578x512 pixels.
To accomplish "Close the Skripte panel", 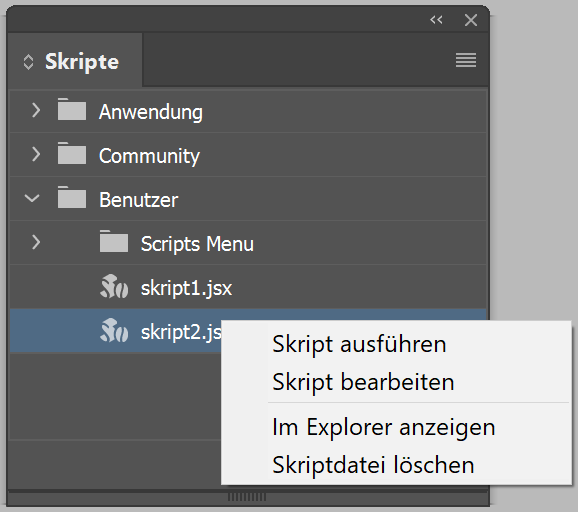I will [471, 20].
